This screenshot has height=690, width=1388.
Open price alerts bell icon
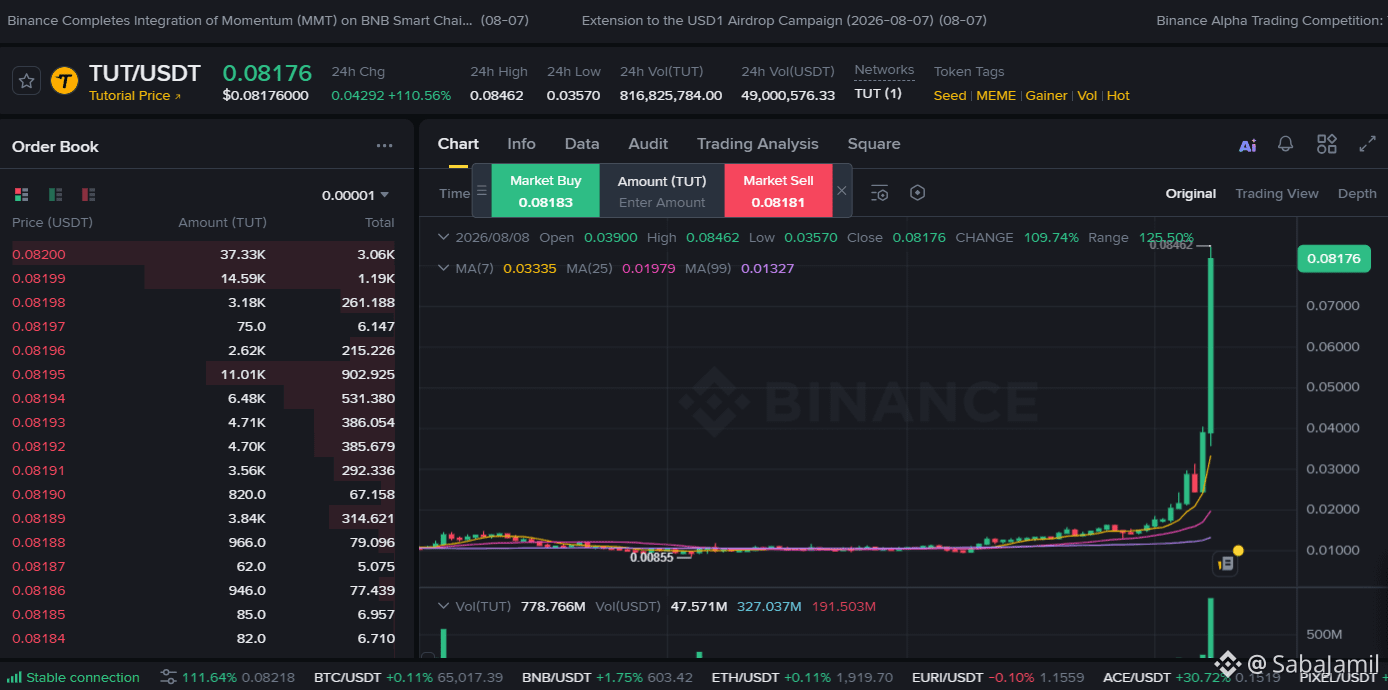1286,144
